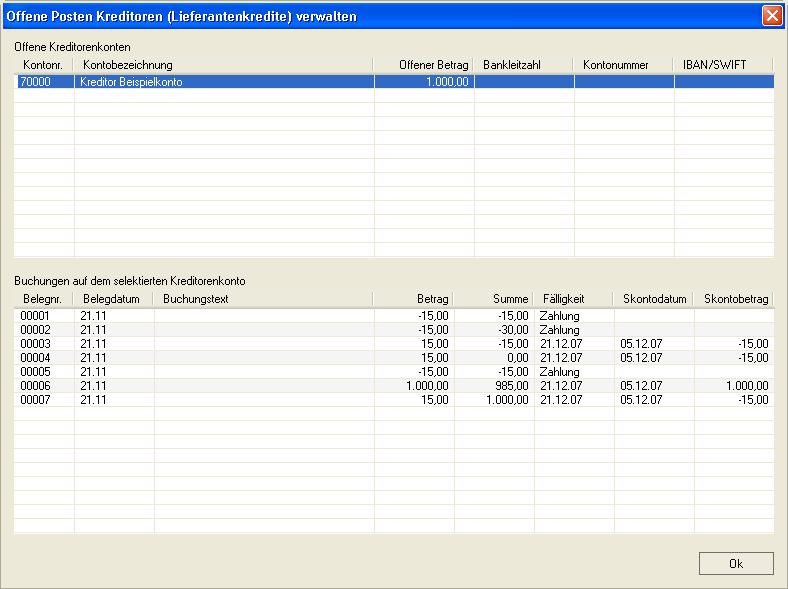This screenshot has height=589, width=788.
Task: Click the Skontodatum column header
Action: (653, 299)
